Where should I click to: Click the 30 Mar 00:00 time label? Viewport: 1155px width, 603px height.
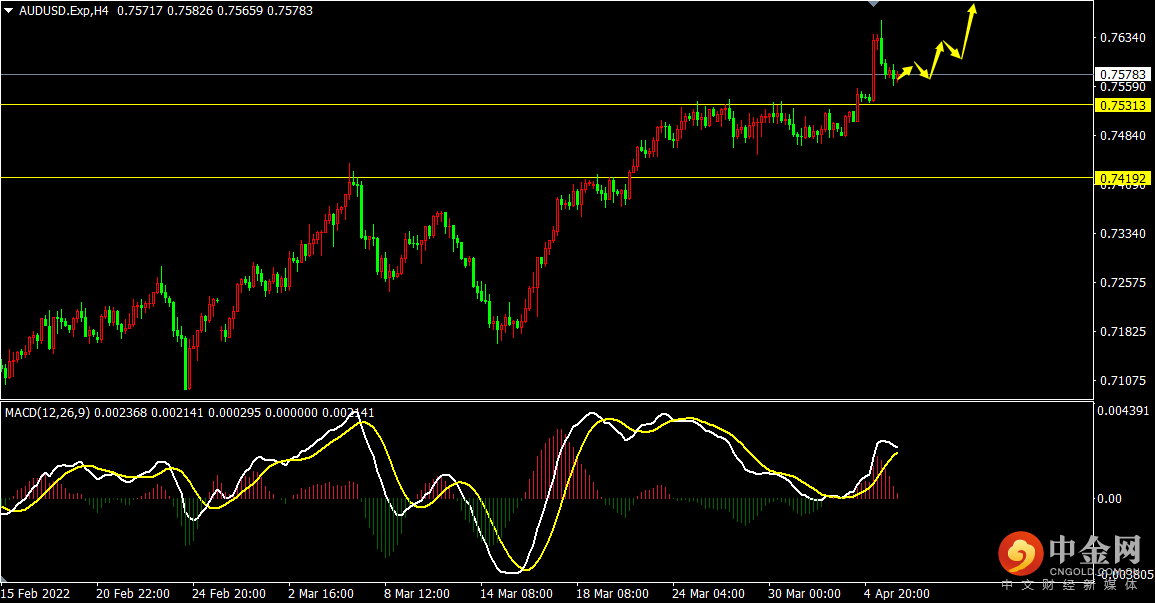click(804, 593)
